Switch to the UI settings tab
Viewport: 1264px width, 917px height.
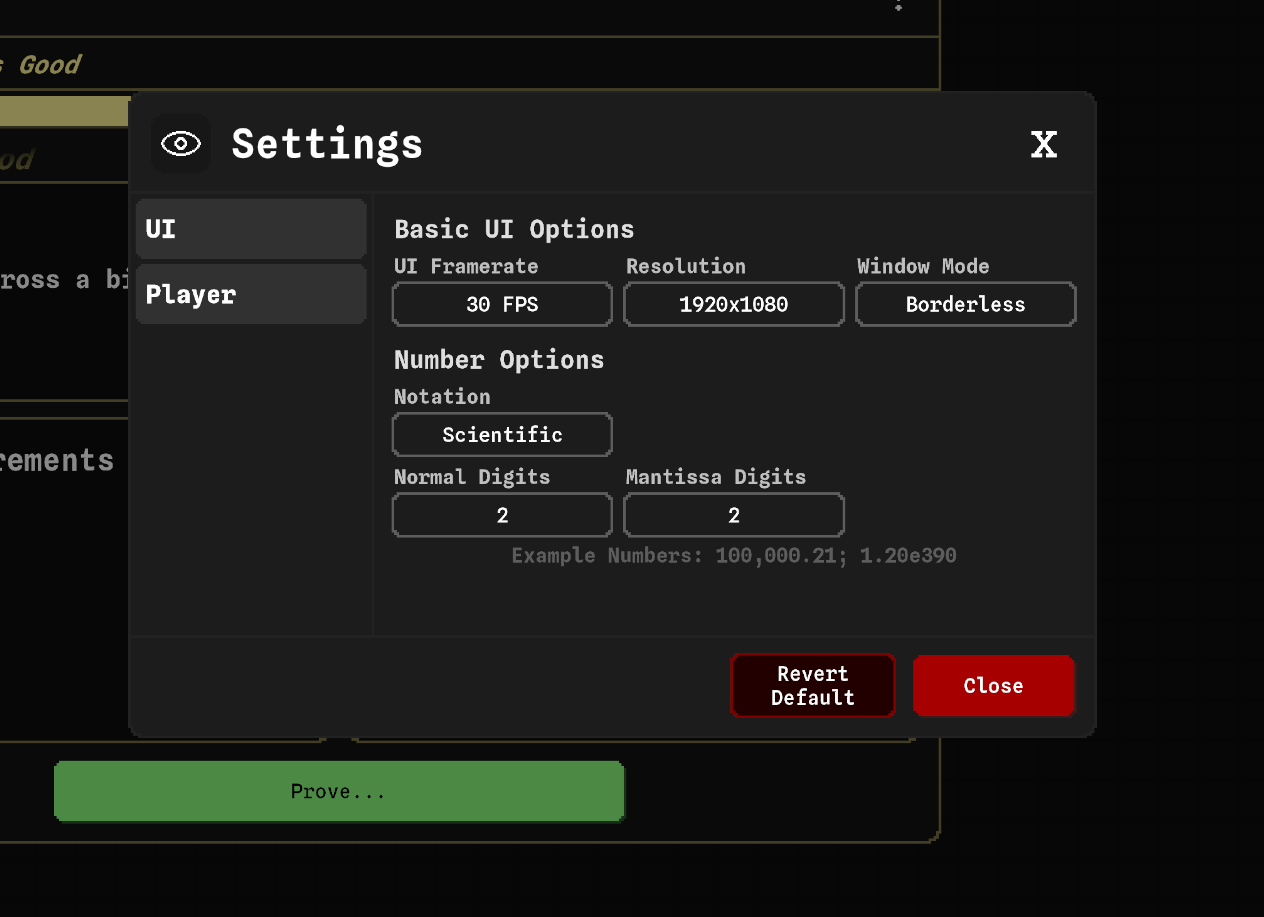[251, 229]
